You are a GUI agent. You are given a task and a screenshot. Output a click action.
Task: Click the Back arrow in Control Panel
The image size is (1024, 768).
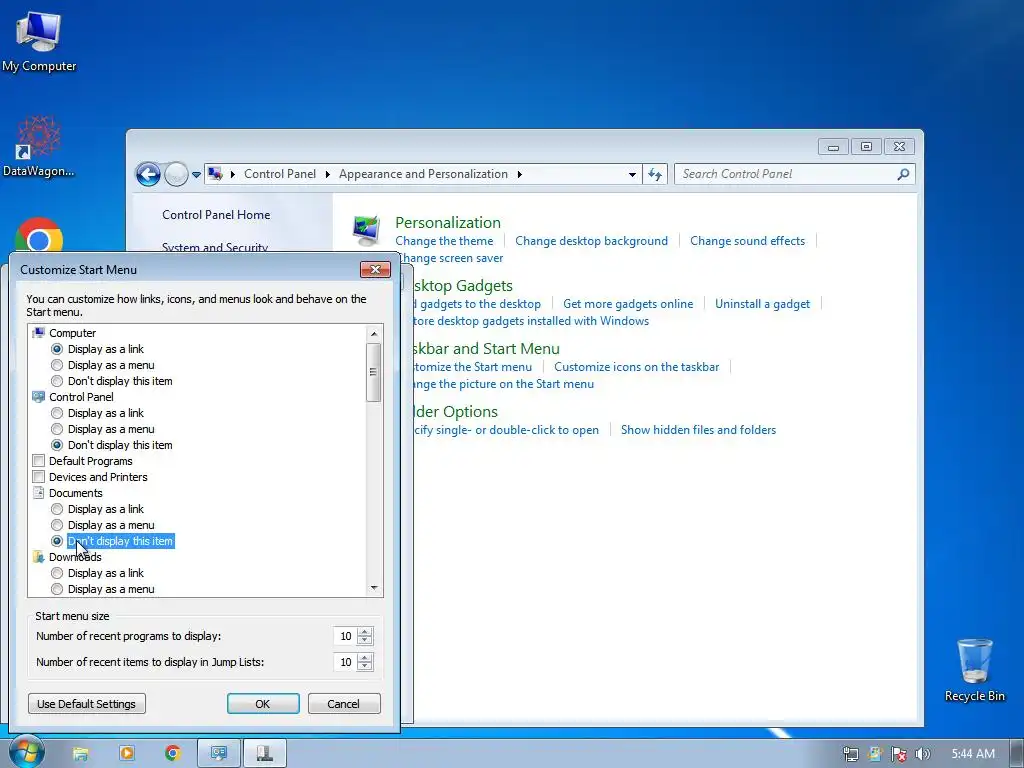[148, 174]
